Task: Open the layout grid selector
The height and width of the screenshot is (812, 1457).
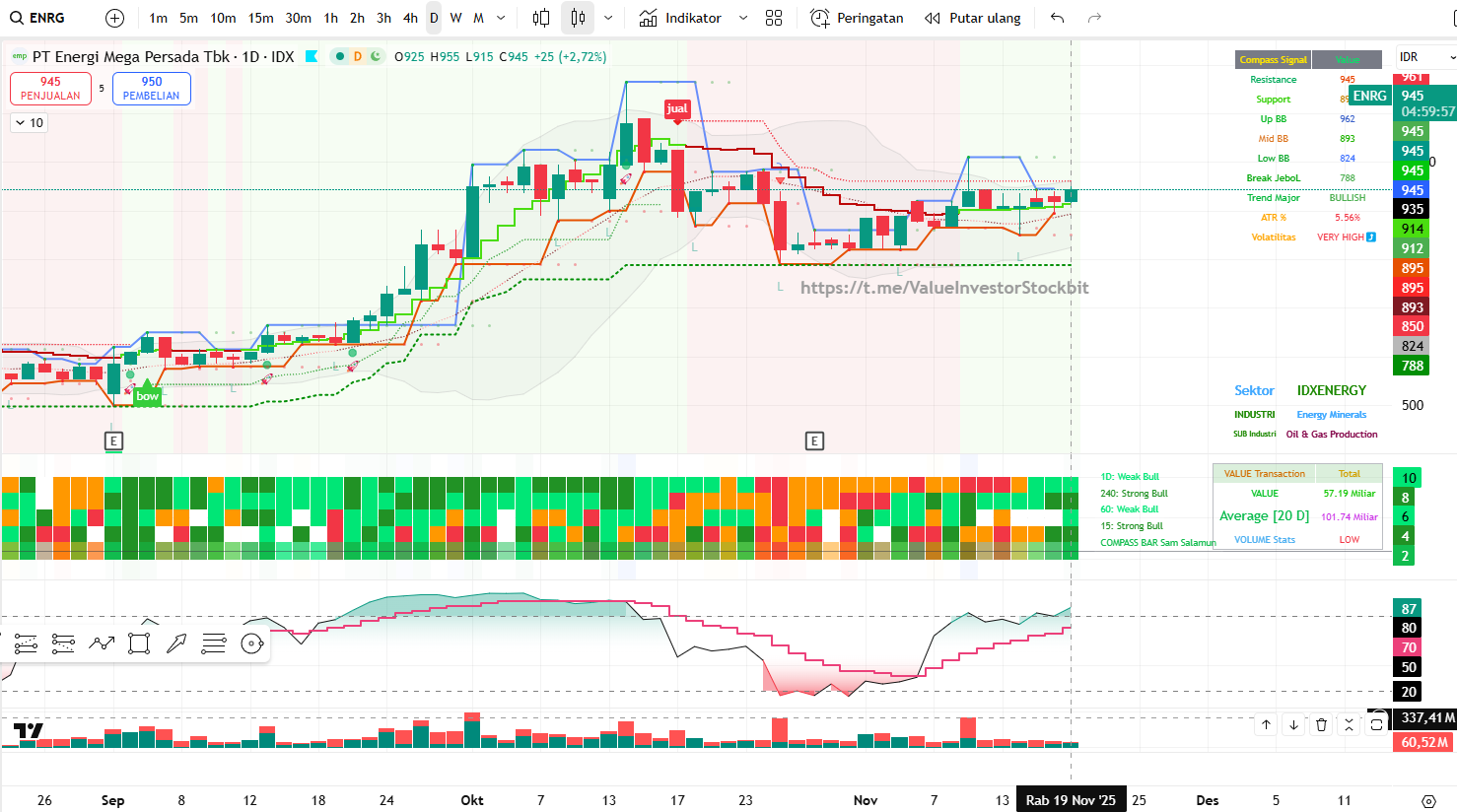Action: (774, 18)
